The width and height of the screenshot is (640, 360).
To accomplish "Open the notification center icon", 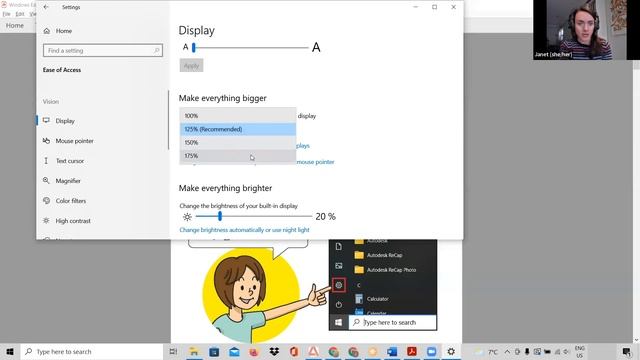I will click(627, 351).
